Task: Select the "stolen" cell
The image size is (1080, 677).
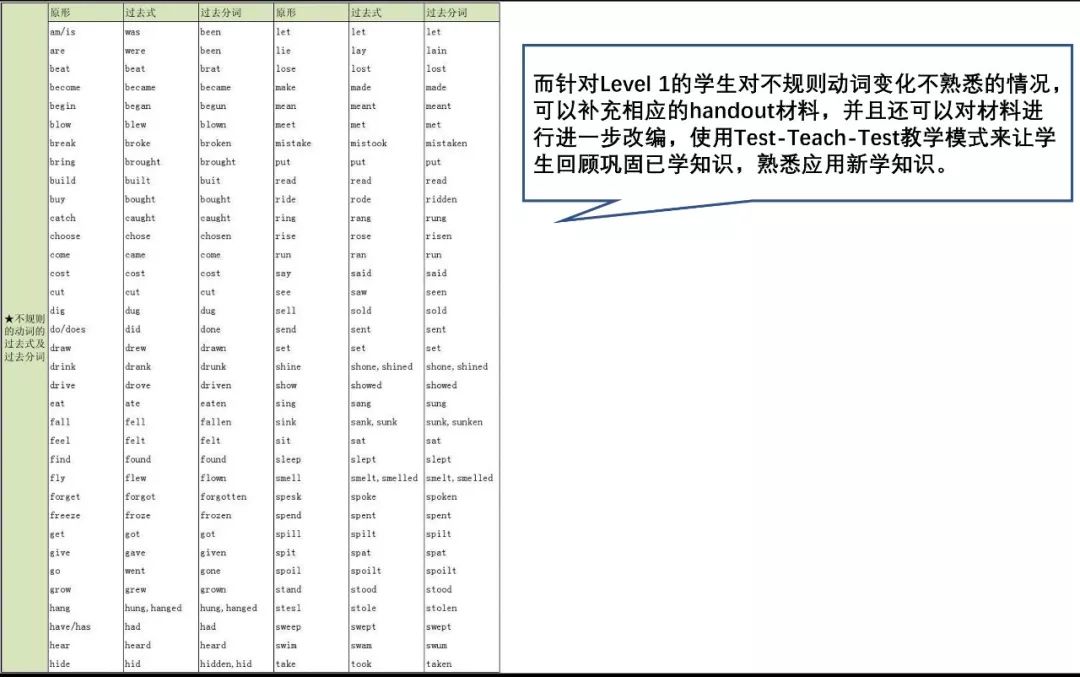Action: [x=441, y=608]
